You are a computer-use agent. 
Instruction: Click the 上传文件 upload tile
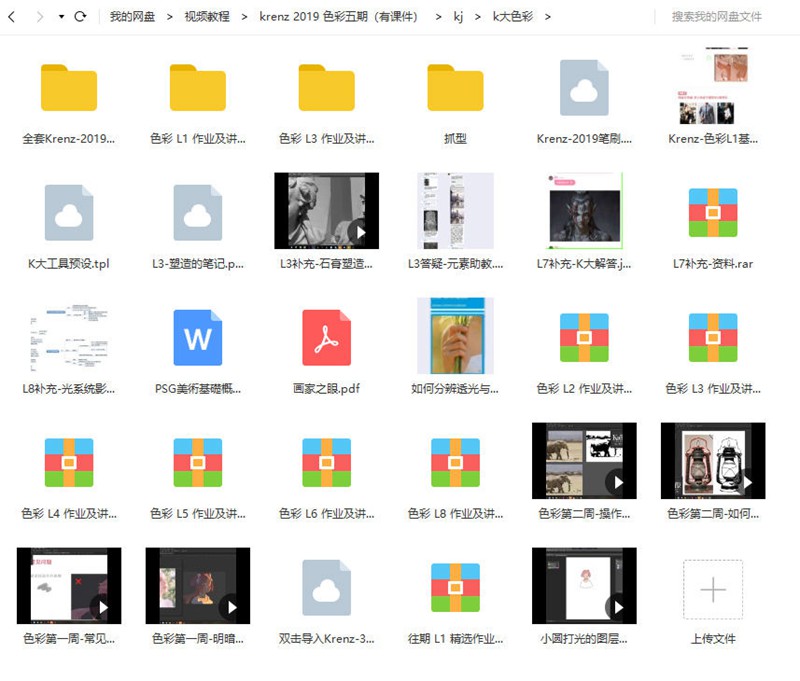click(x=712, y=590)
